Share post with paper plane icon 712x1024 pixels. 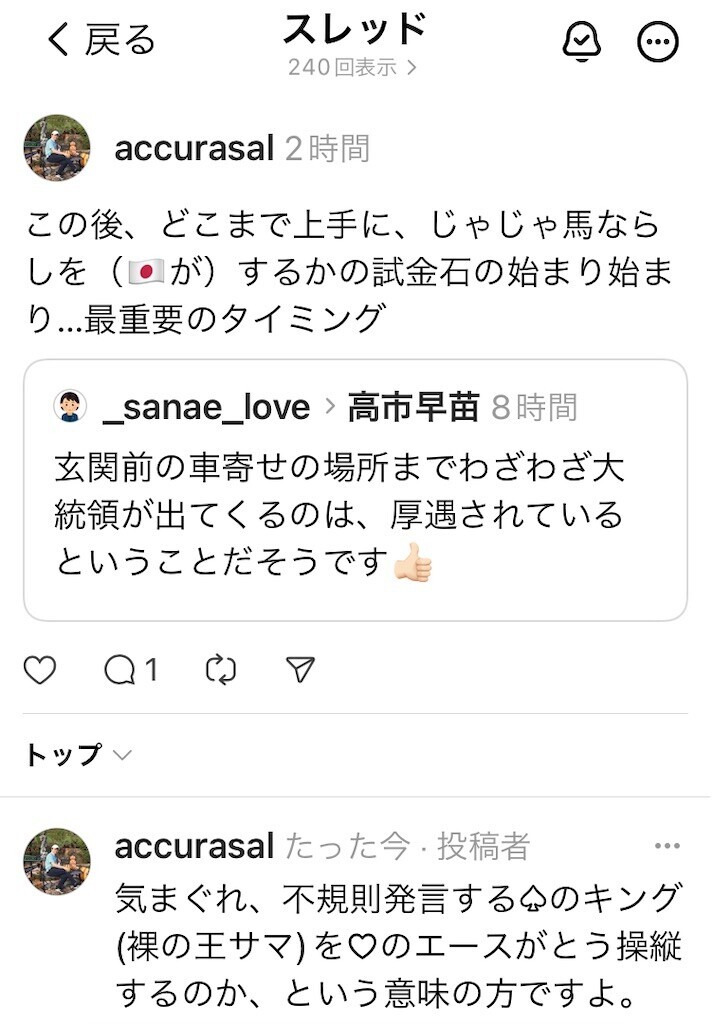(x=300, y=669)
